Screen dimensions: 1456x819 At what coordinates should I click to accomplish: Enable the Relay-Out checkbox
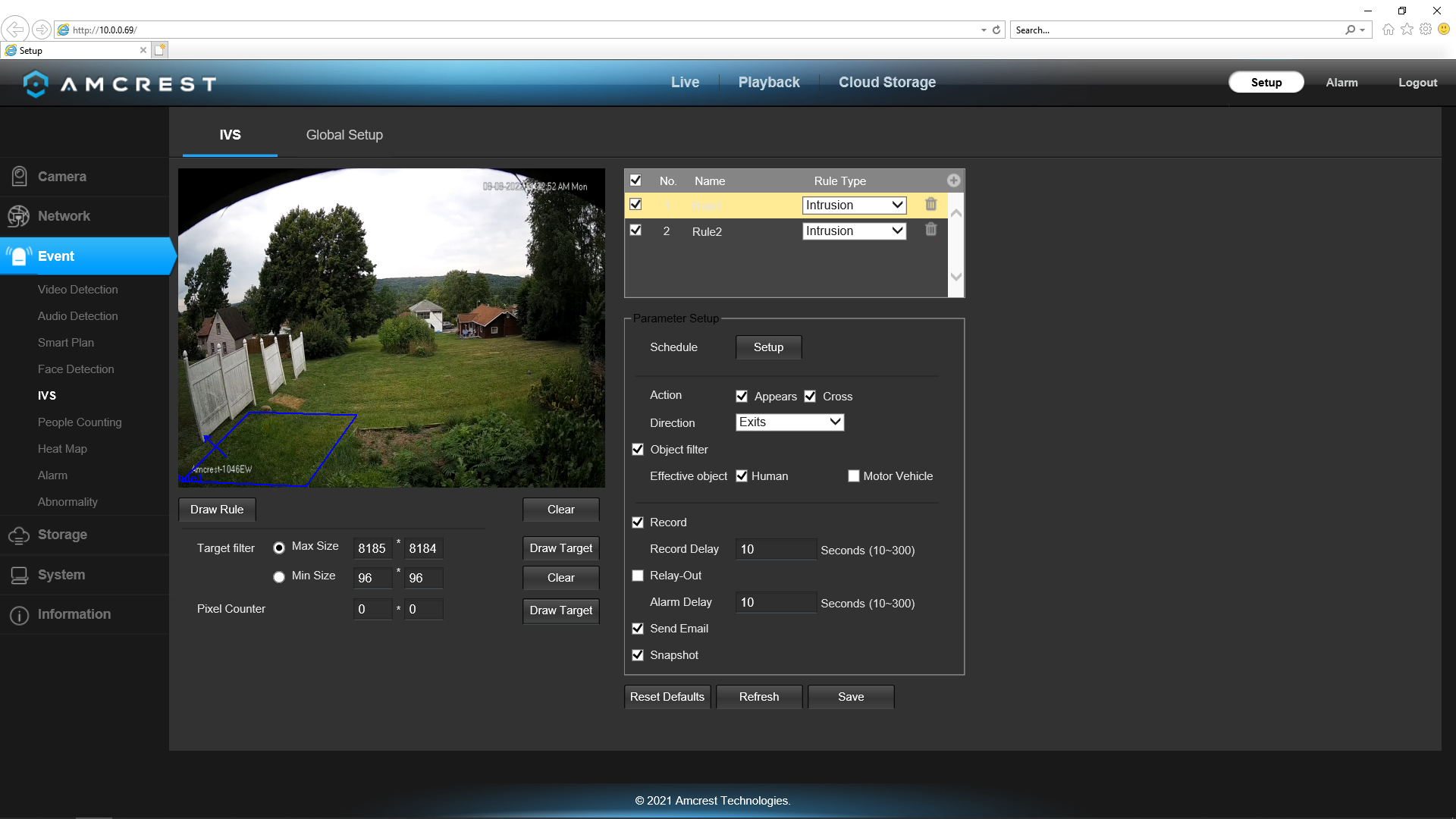(638, 576)
